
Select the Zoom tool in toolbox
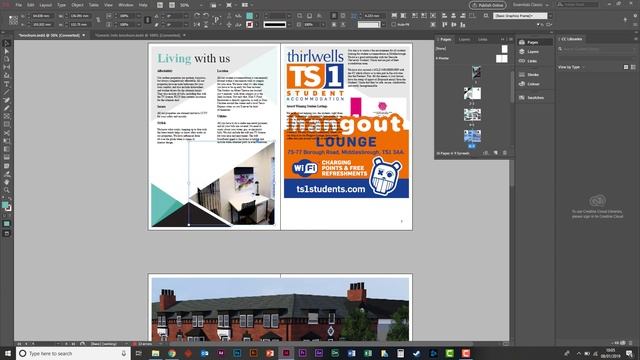coord(7,190)
